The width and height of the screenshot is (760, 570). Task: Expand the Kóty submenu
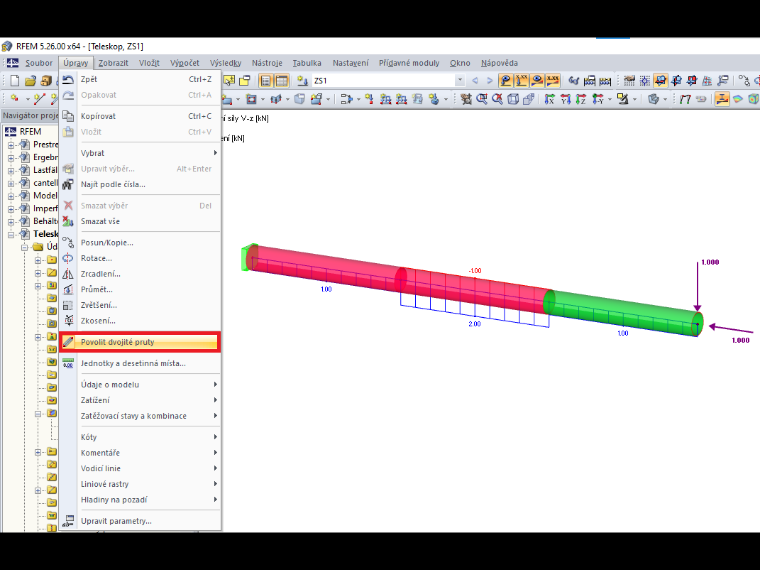coord(140,437)
